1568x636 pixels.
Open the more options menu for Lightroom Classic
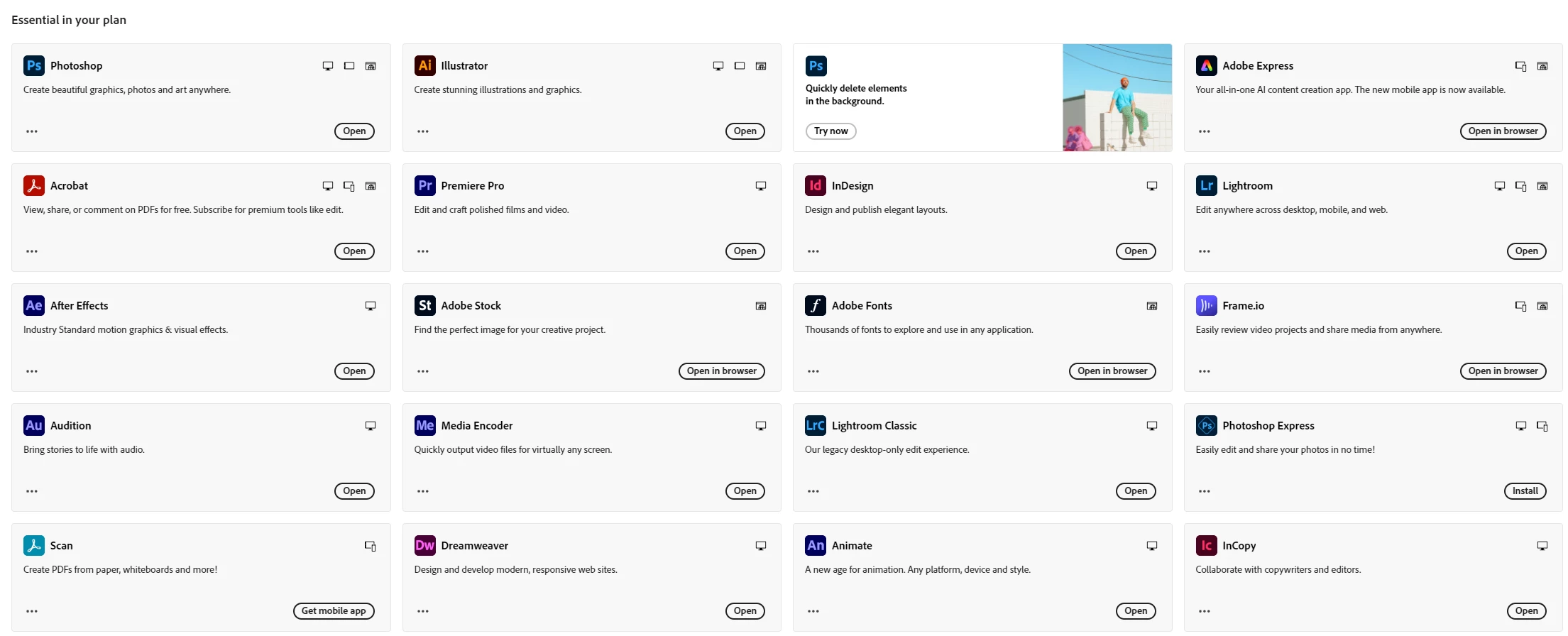tap(813, 491)
